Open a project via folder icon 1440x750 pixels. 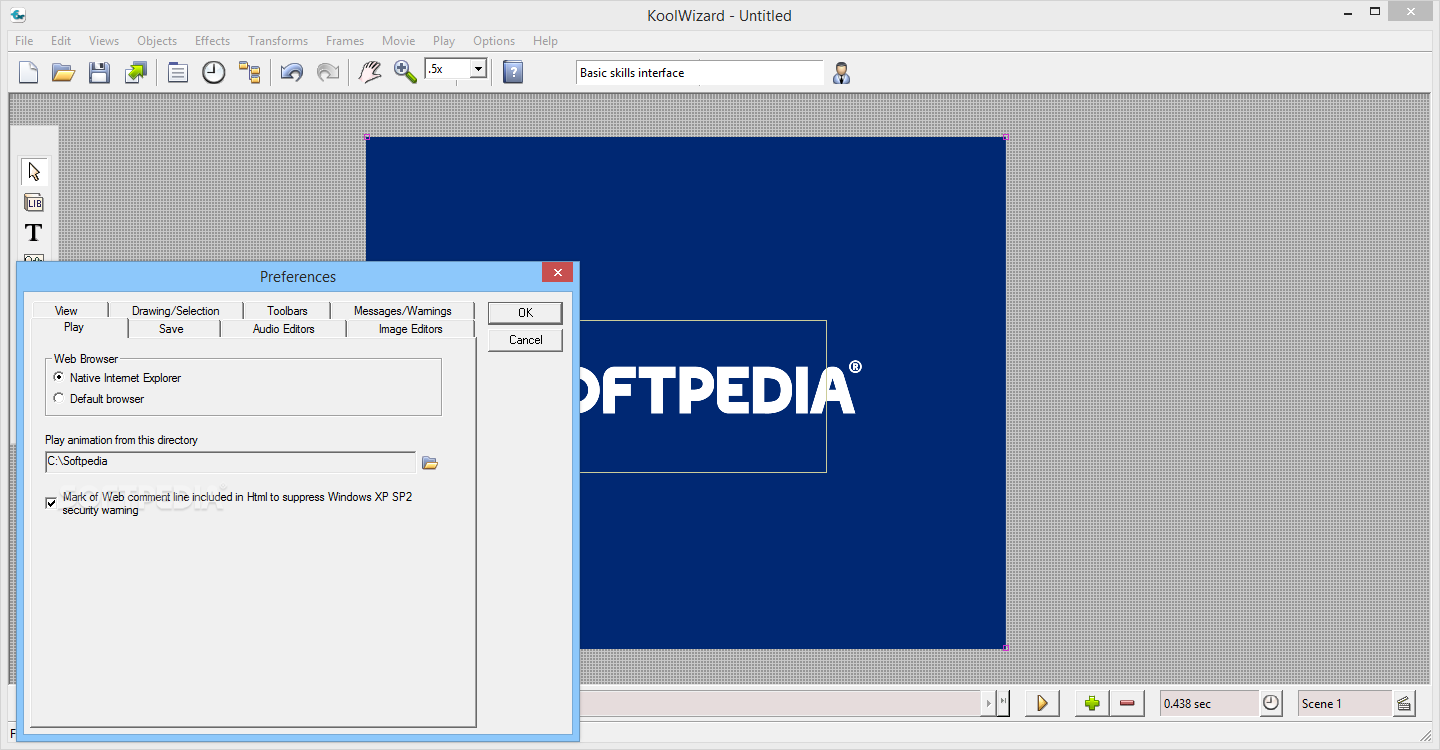click(64, 72)
